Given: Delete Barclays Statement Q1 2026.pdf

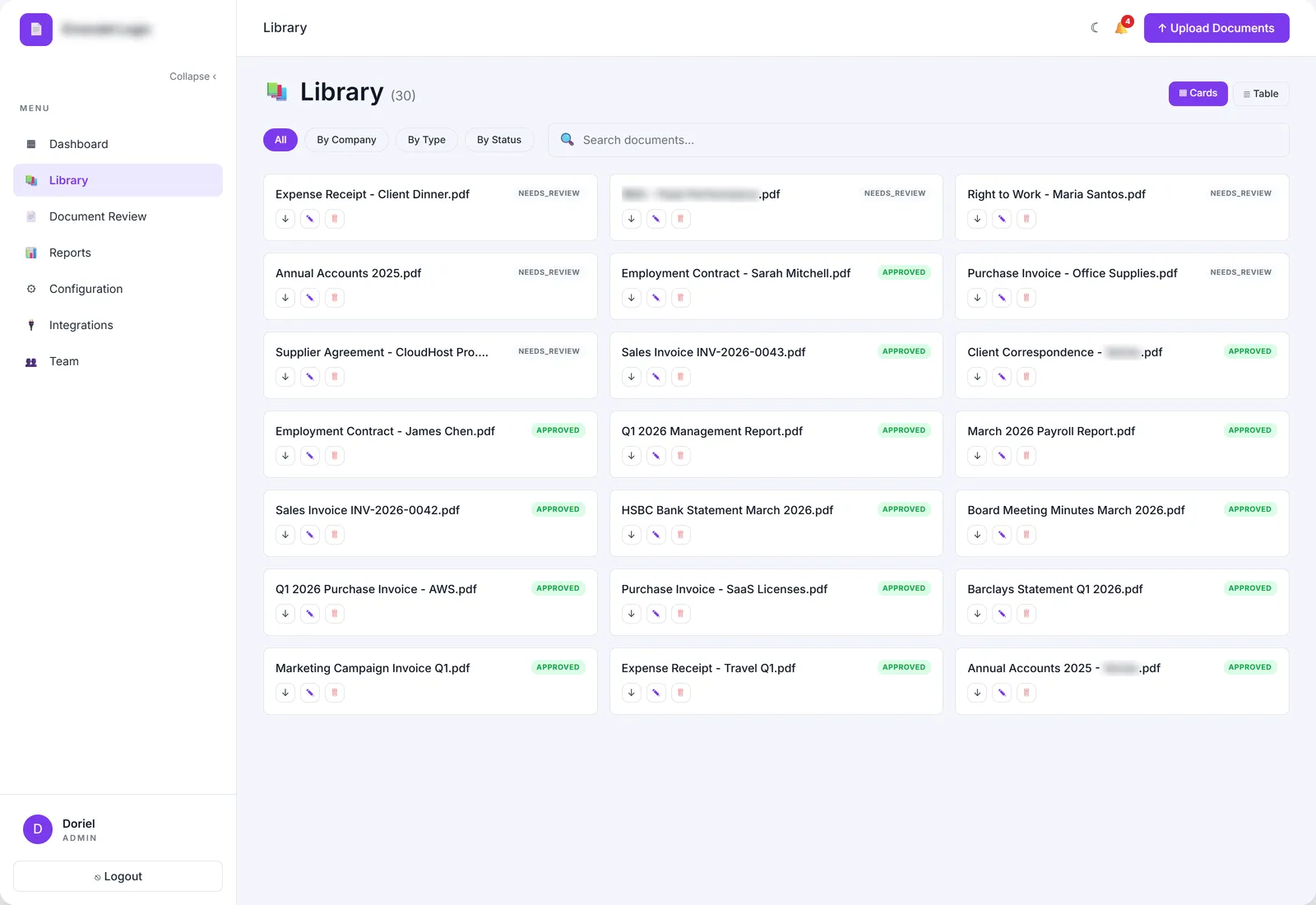Looking at the screenshot, I should (1026, 614).
